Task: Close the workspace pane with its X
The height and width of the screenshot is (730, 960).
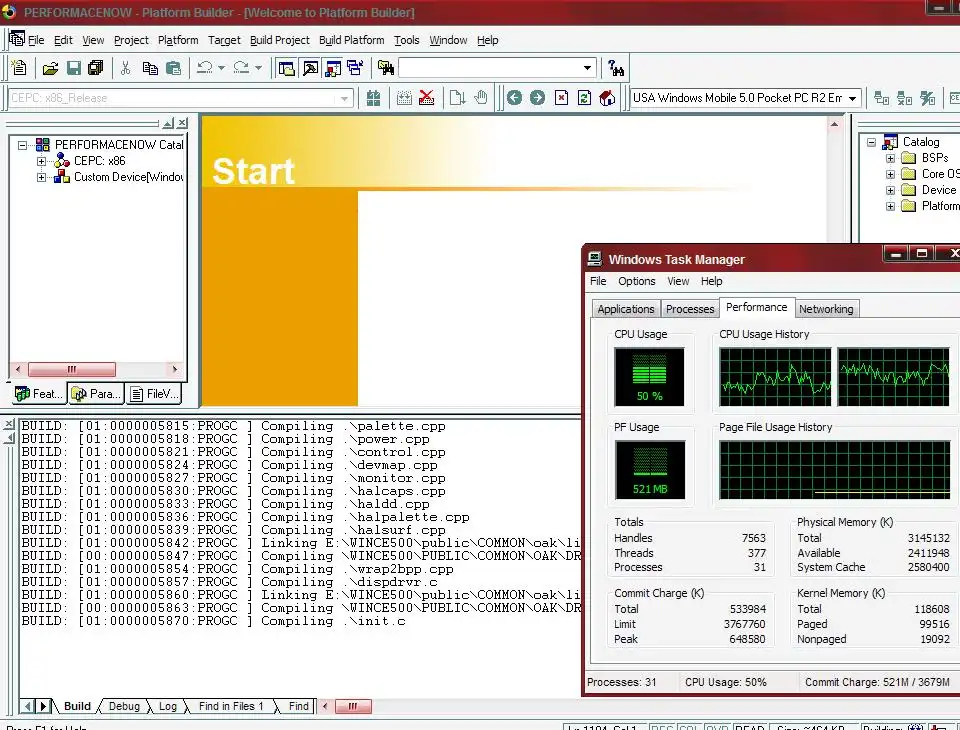Action: coord(182,123)
